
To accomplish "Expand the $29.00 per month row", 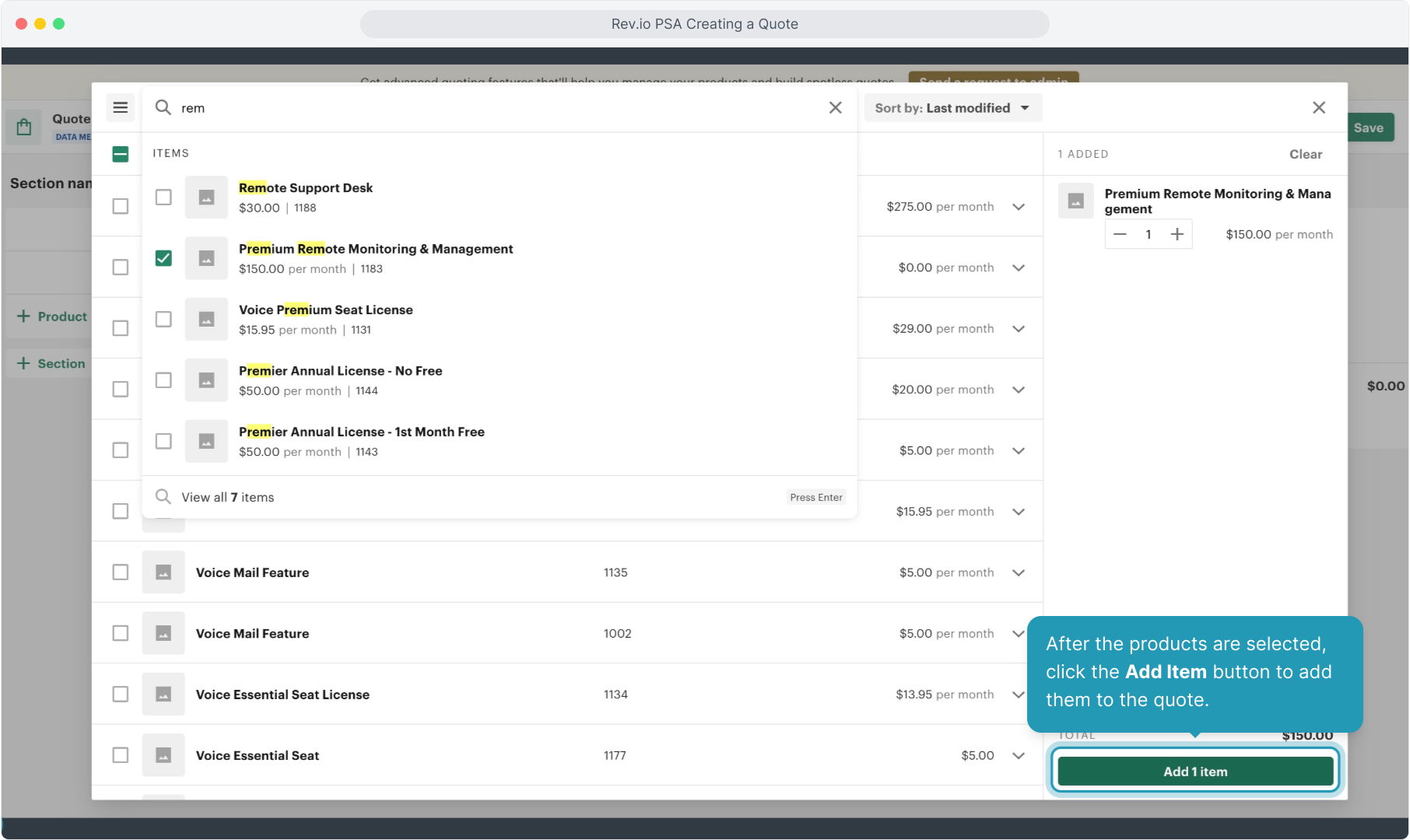I will click(x=1019, y=329).
